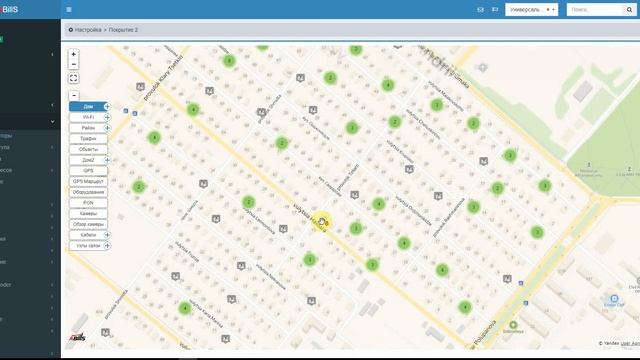Open the Yandex User Agreement link

(x=630, y=344)
